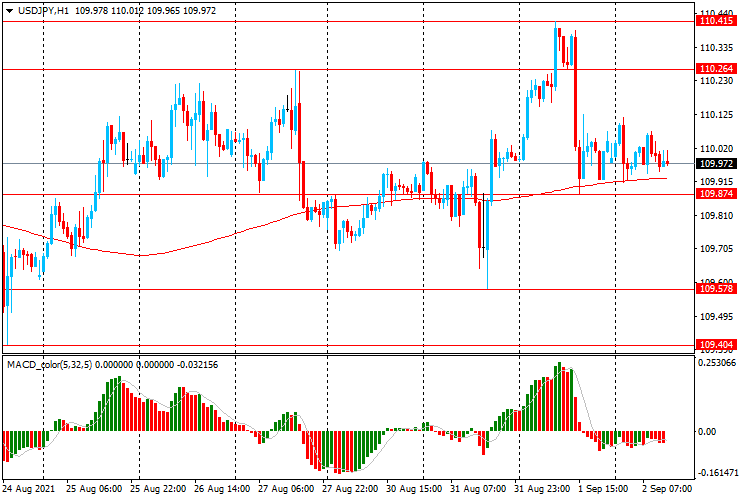Image resolution: width=740 pixels, height=500 pixels.
Task: Click the 110.020 price scale value
Action: (x=716, y=149)
